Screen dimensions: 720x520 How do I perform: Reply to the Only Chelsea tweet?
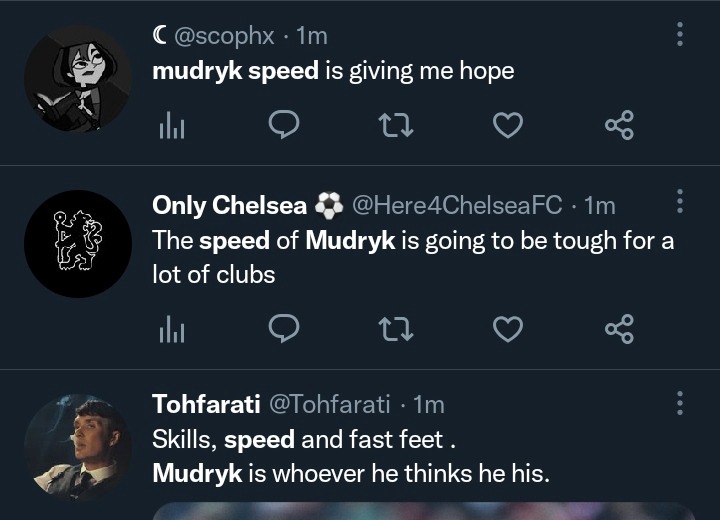(285, 329)
